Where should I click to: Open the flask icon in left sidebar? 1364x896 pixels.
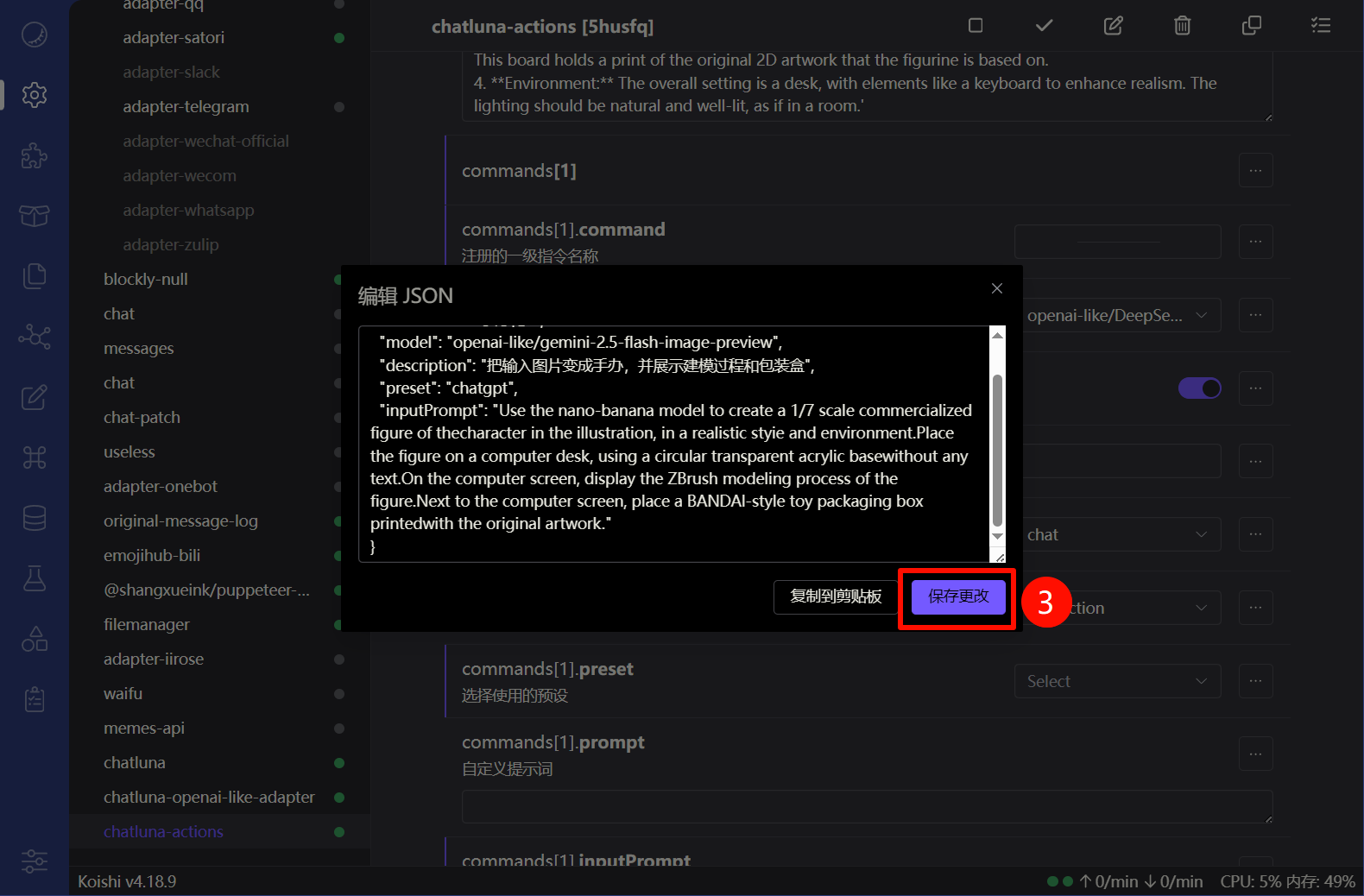[x=35, y=578]
